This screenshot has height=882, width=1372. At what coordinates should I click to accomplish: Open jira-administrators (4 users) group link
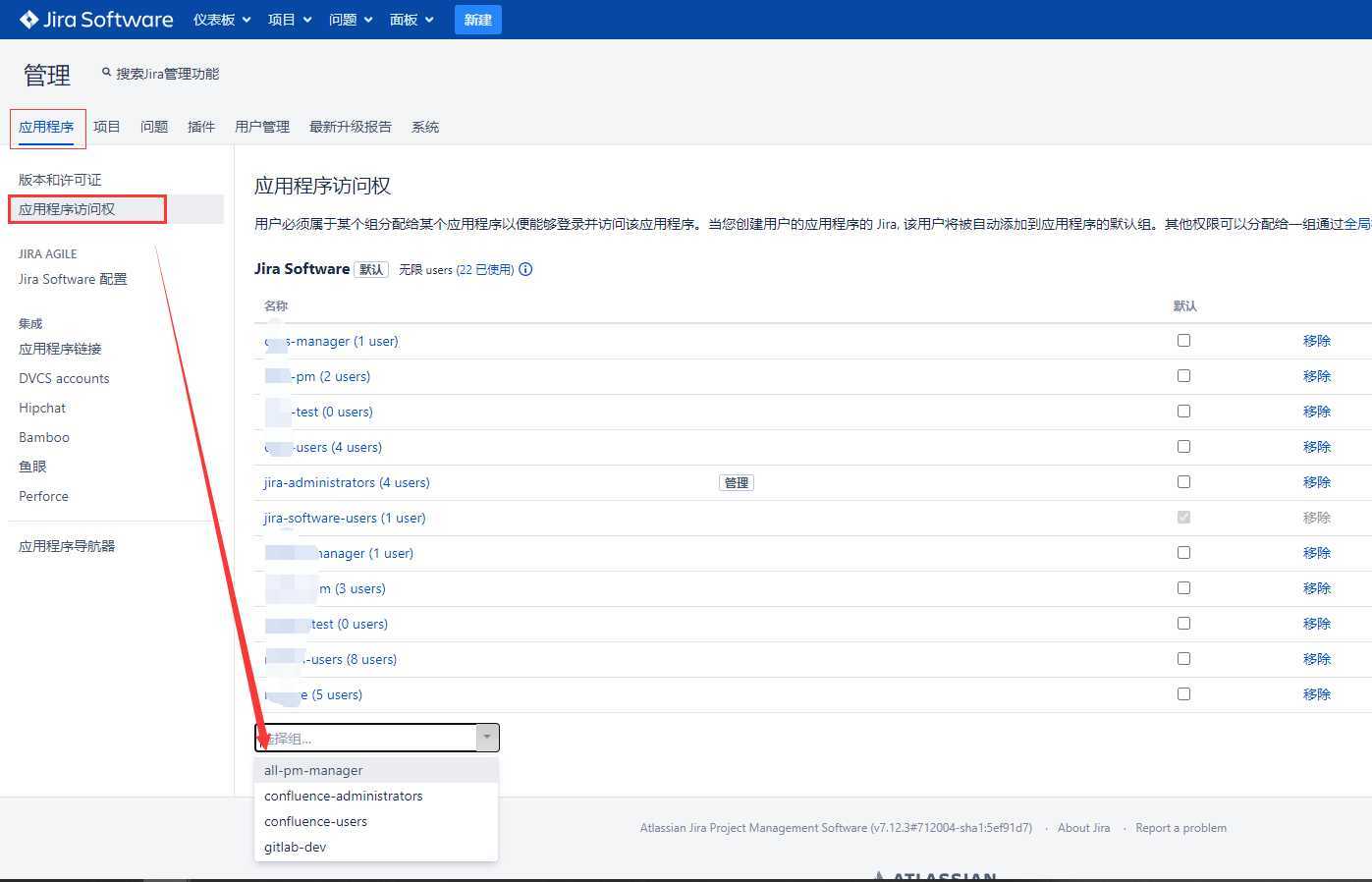347,482
